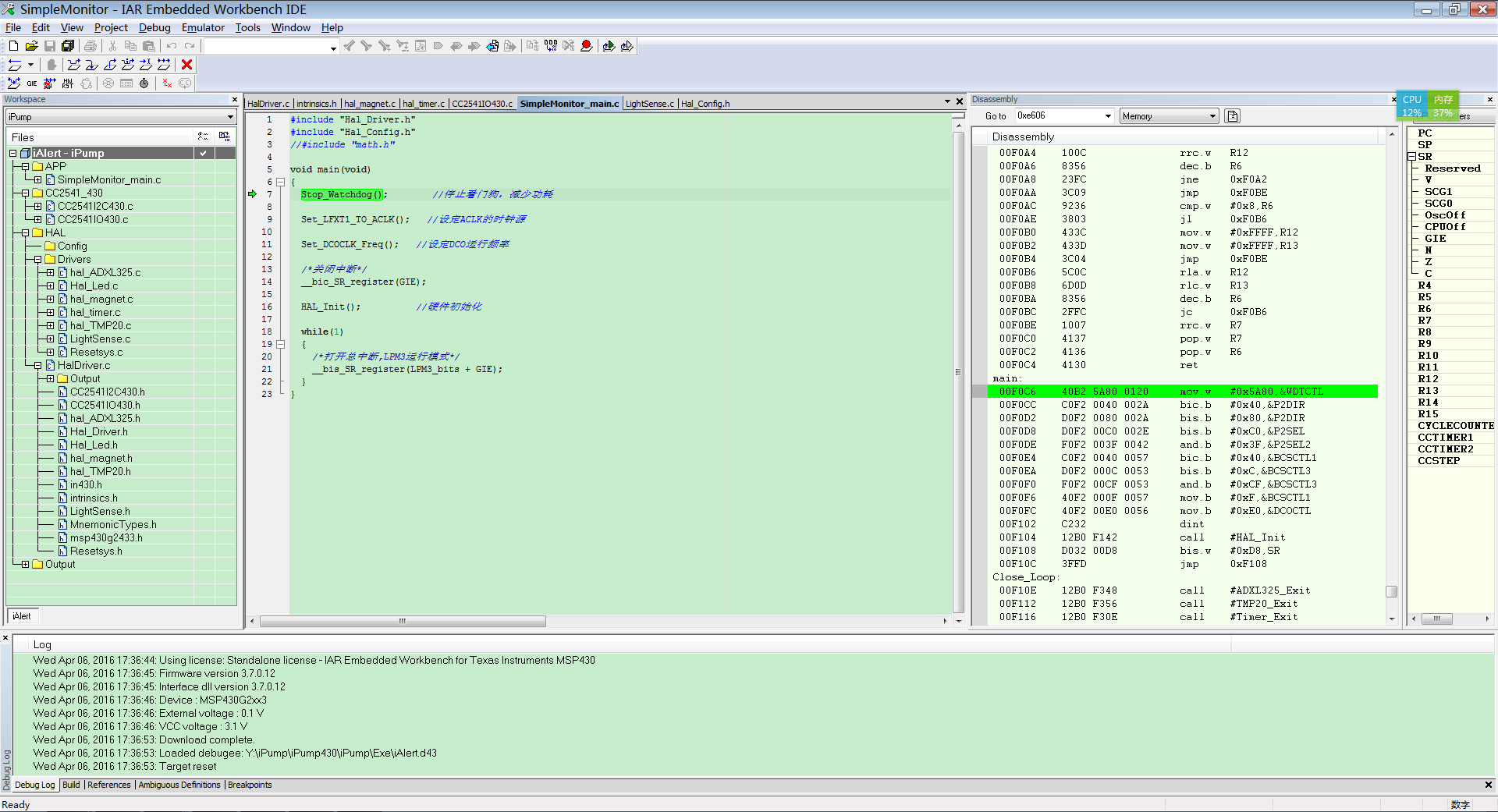Select the Breakpoints tab in the log panel
Screen dimensions: 1498x812
[250, 785]
